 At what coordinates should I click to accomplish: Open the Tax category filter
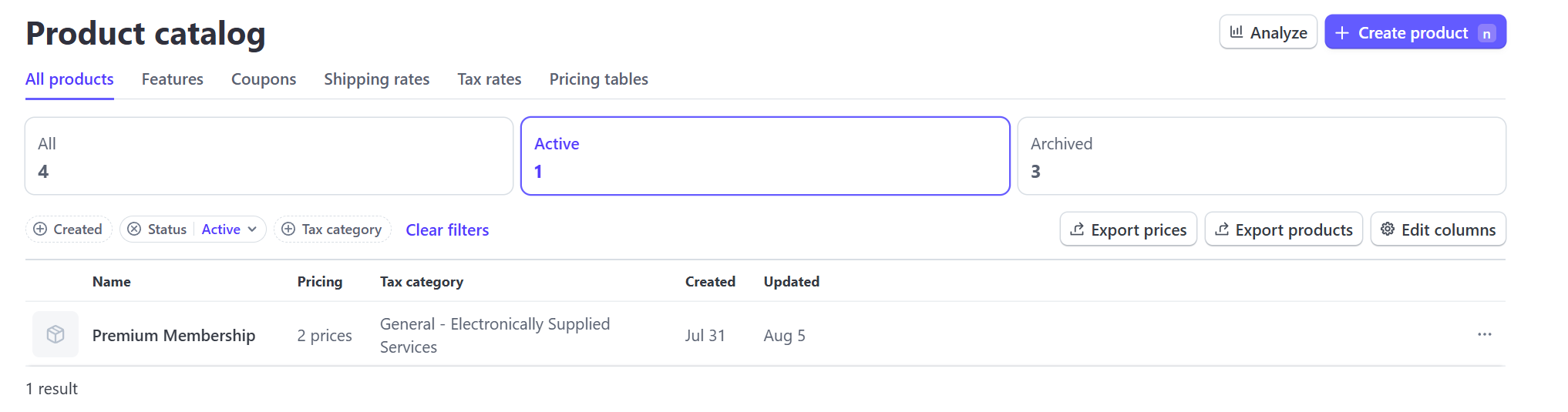[332, 229]
